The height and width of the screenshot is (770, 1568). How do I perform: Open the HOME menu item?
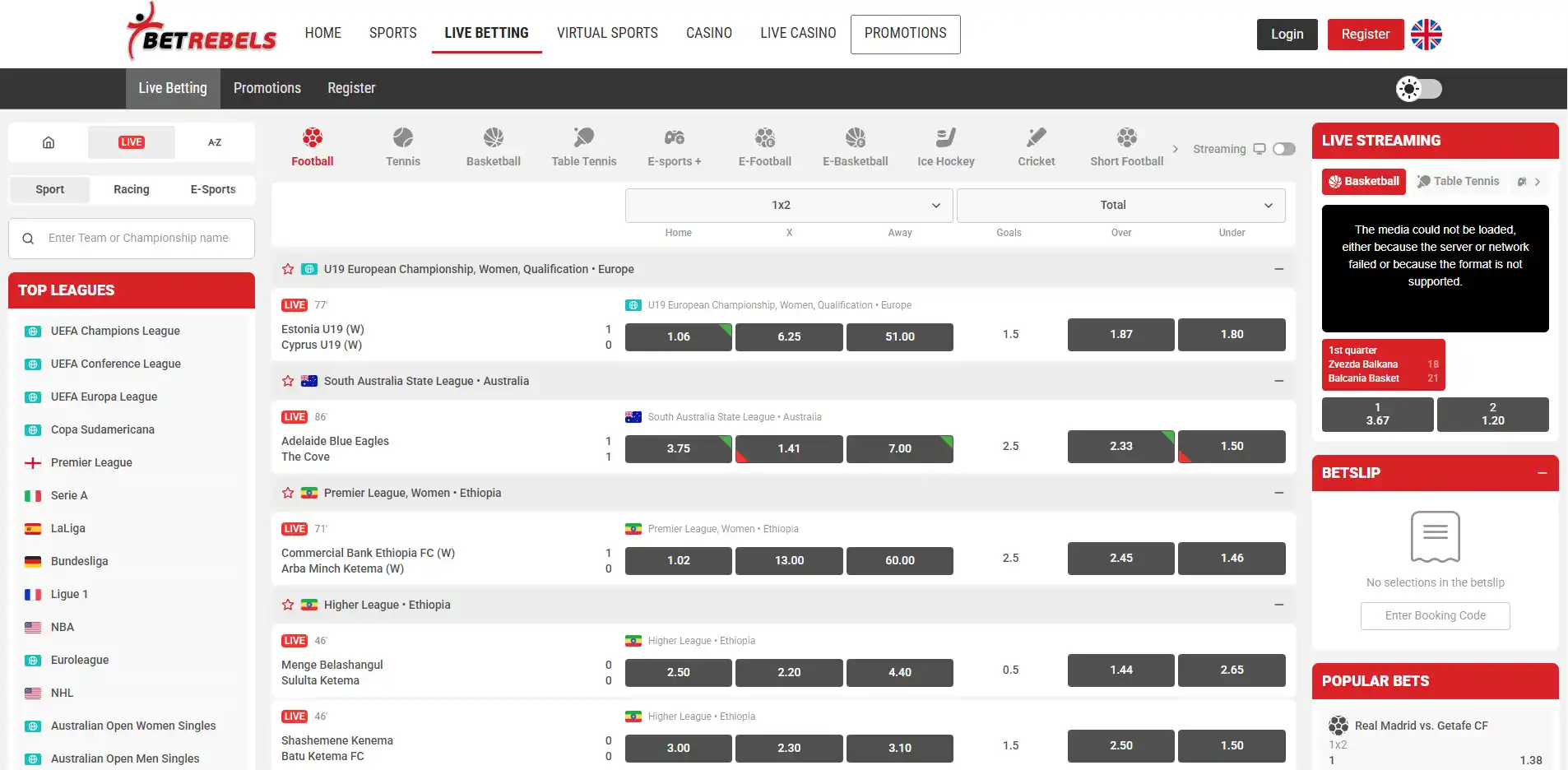pyautogui.click(x=323, y=33)
